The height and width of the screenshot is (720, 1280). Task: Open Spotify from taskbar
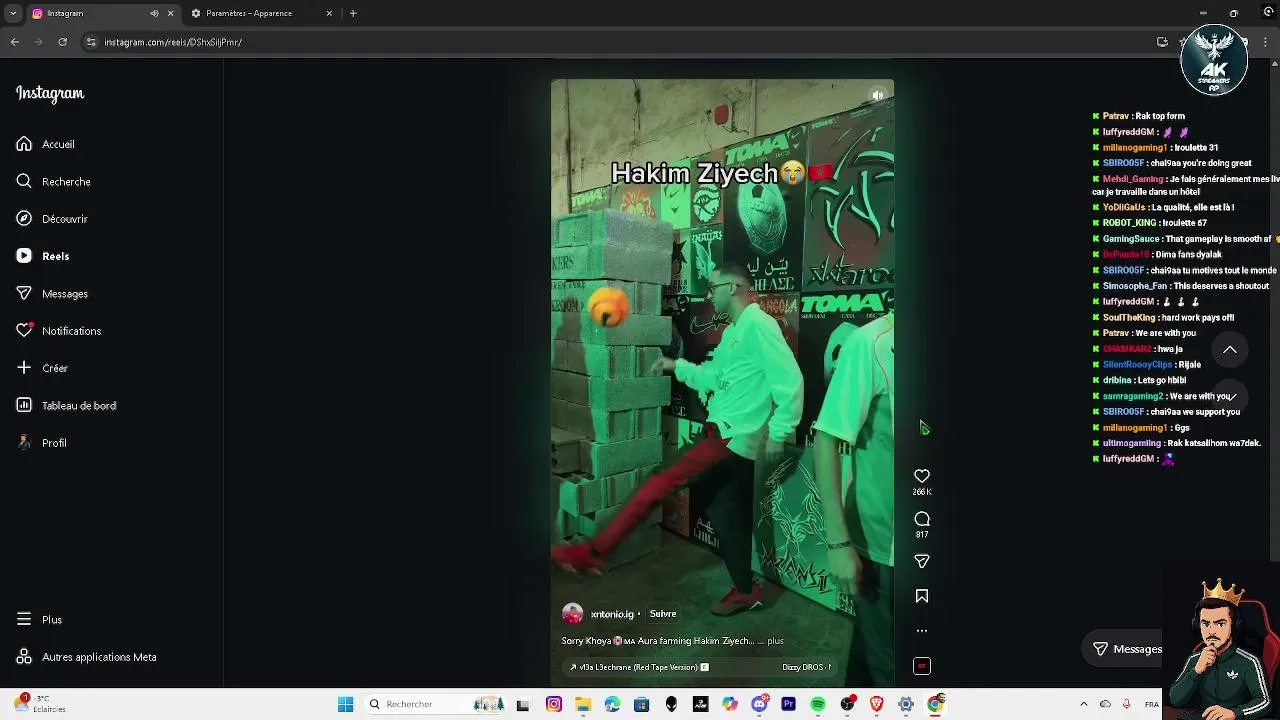click(x=818, y=704)
